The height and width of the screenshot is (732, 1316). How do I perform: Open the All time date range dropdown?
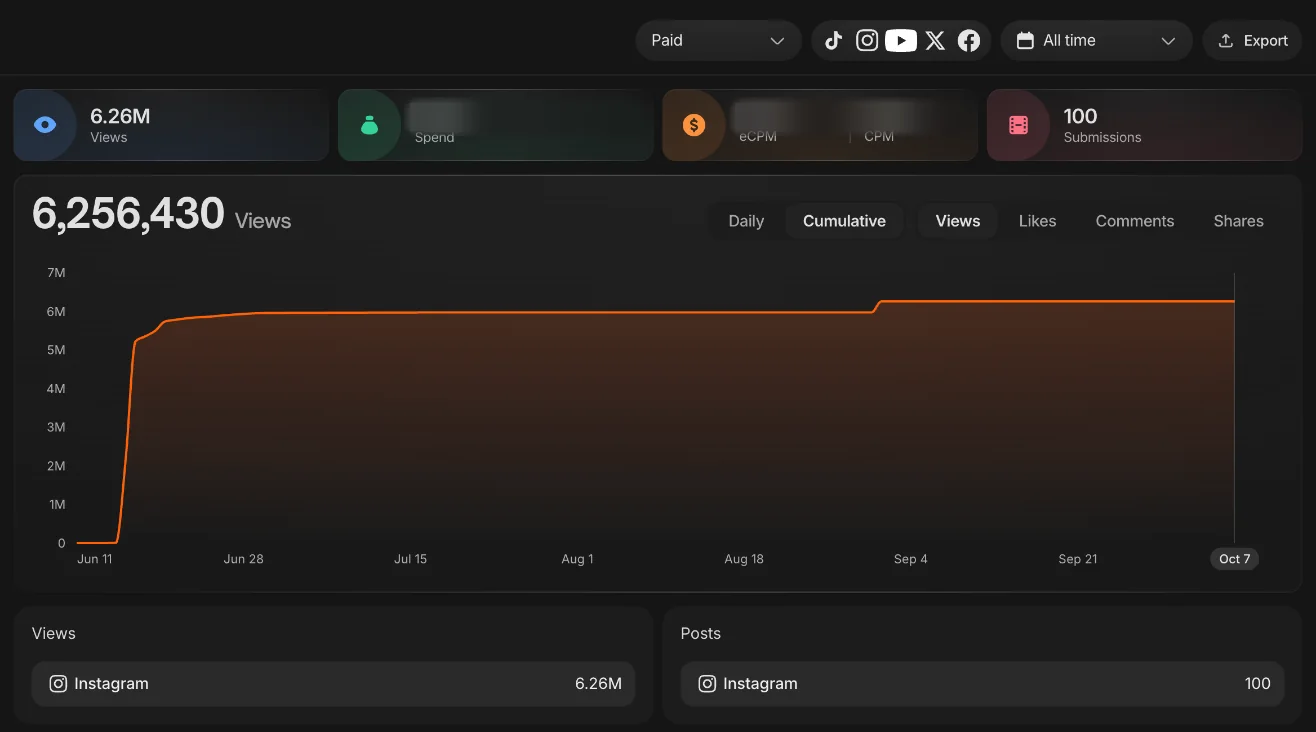click(x=1096, y=41)
